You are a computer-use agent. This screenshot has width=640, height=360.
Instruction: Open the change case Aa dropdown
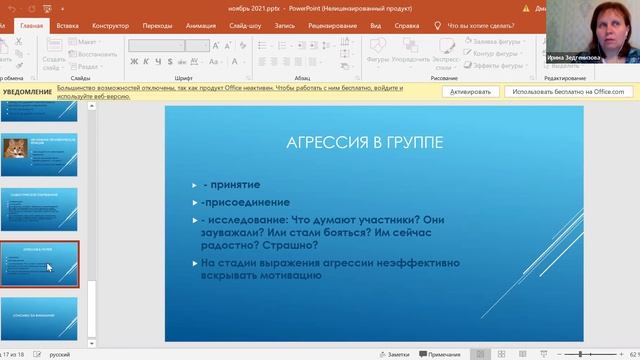[x=215, y=62]
